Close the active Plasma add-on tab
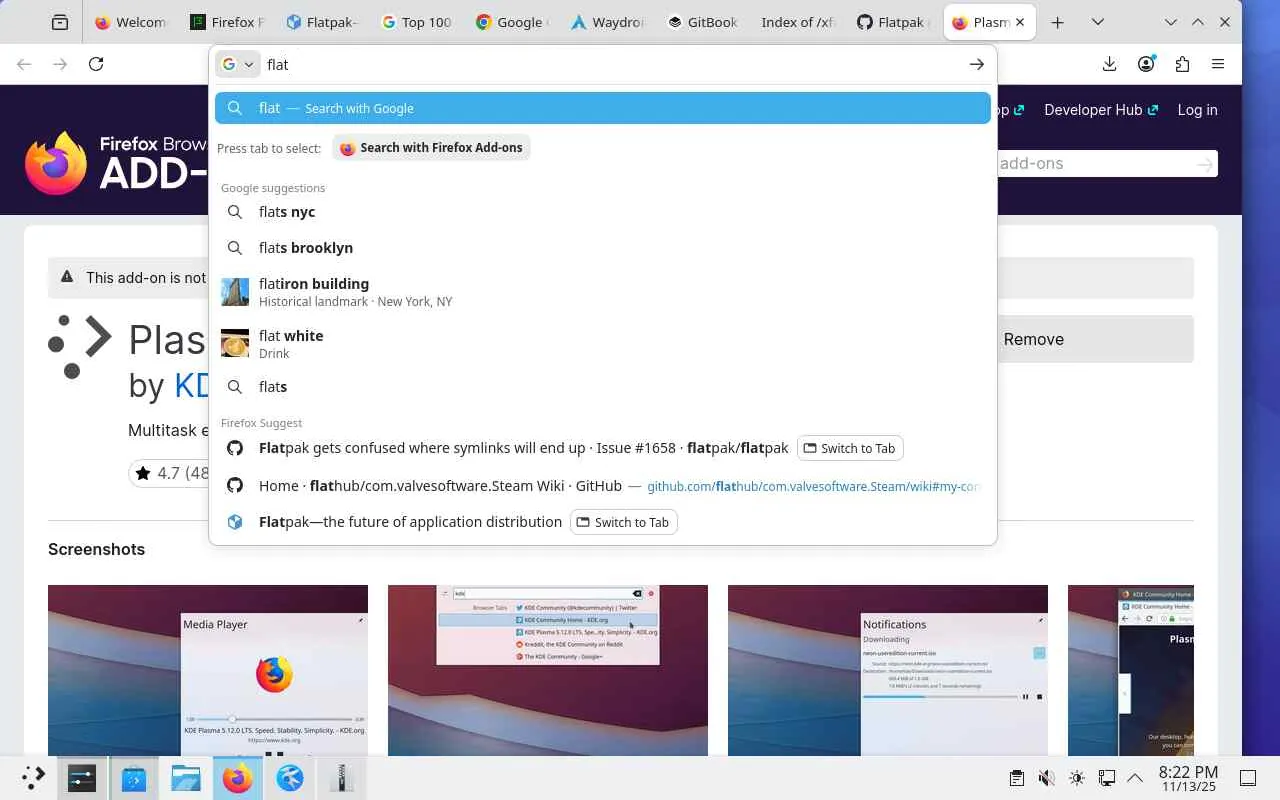This screenshot has width=1280, height=800. point(1020,22)
